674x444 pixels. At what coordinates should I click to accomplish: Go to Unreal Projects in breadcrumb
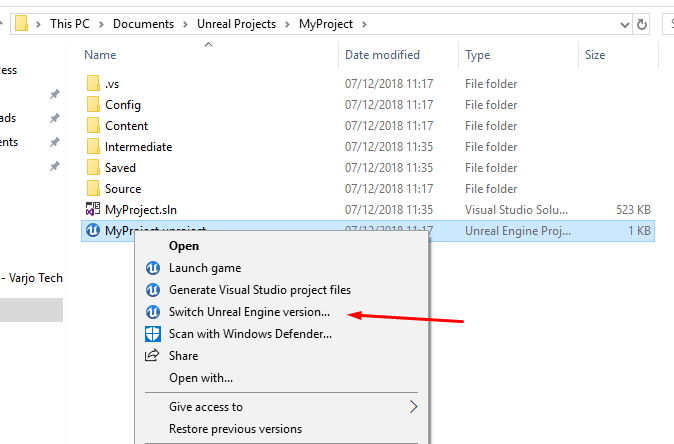(x=236, y=24)
